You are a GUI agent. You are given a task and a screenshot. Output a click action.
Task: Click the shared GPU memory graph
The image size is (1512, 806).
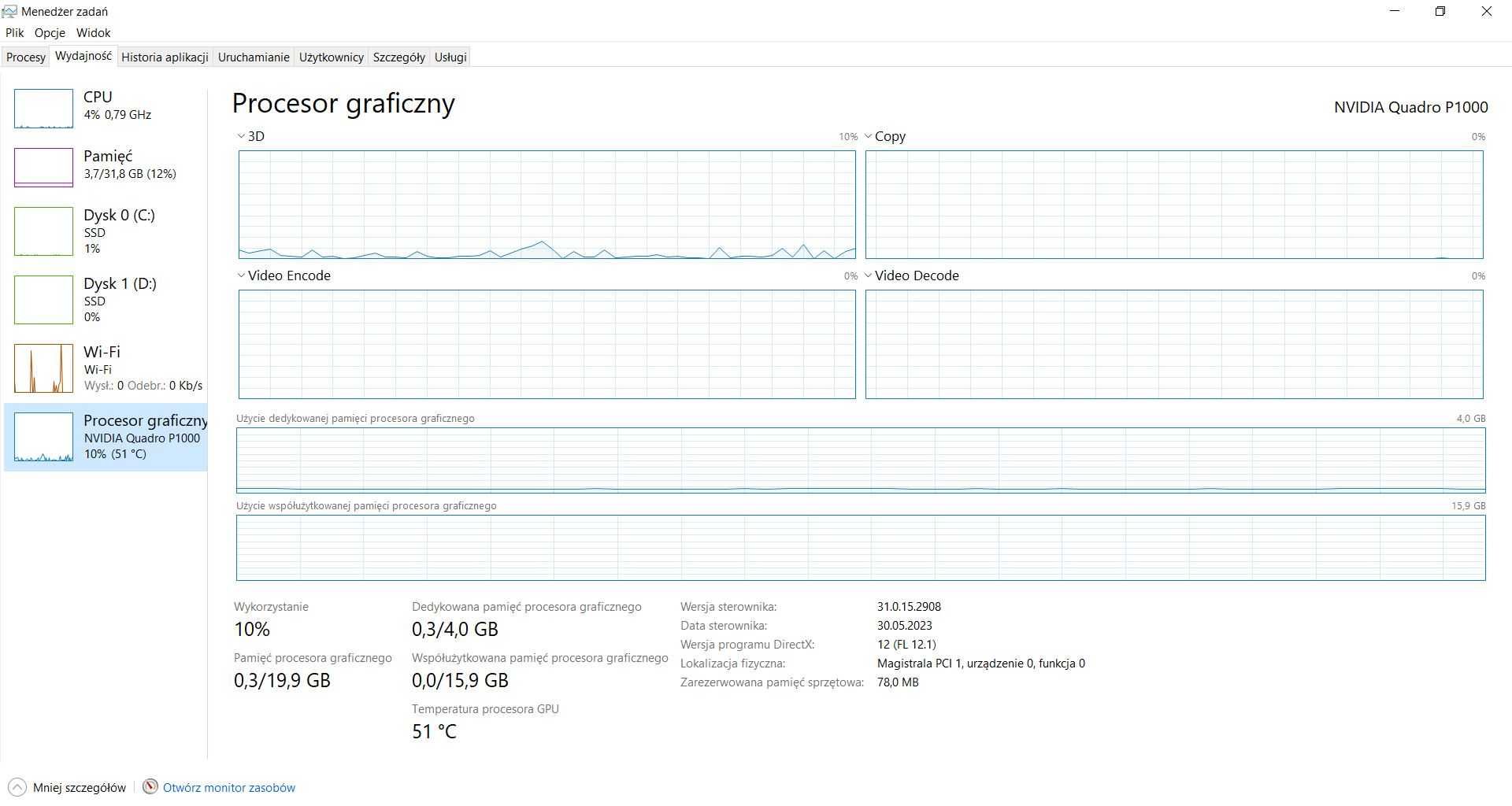[861, 548]
